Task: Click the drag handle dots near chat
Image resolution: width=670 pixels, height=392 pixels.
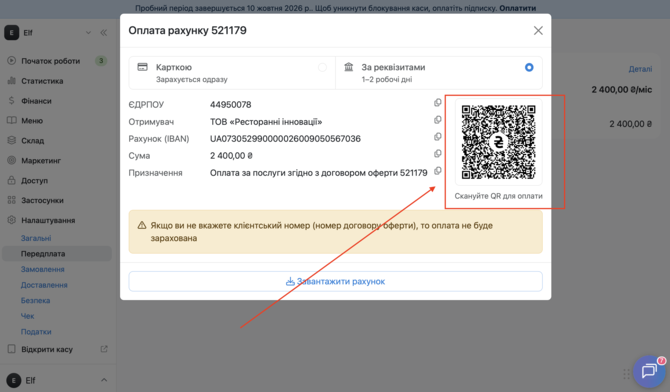Action: 626,374
